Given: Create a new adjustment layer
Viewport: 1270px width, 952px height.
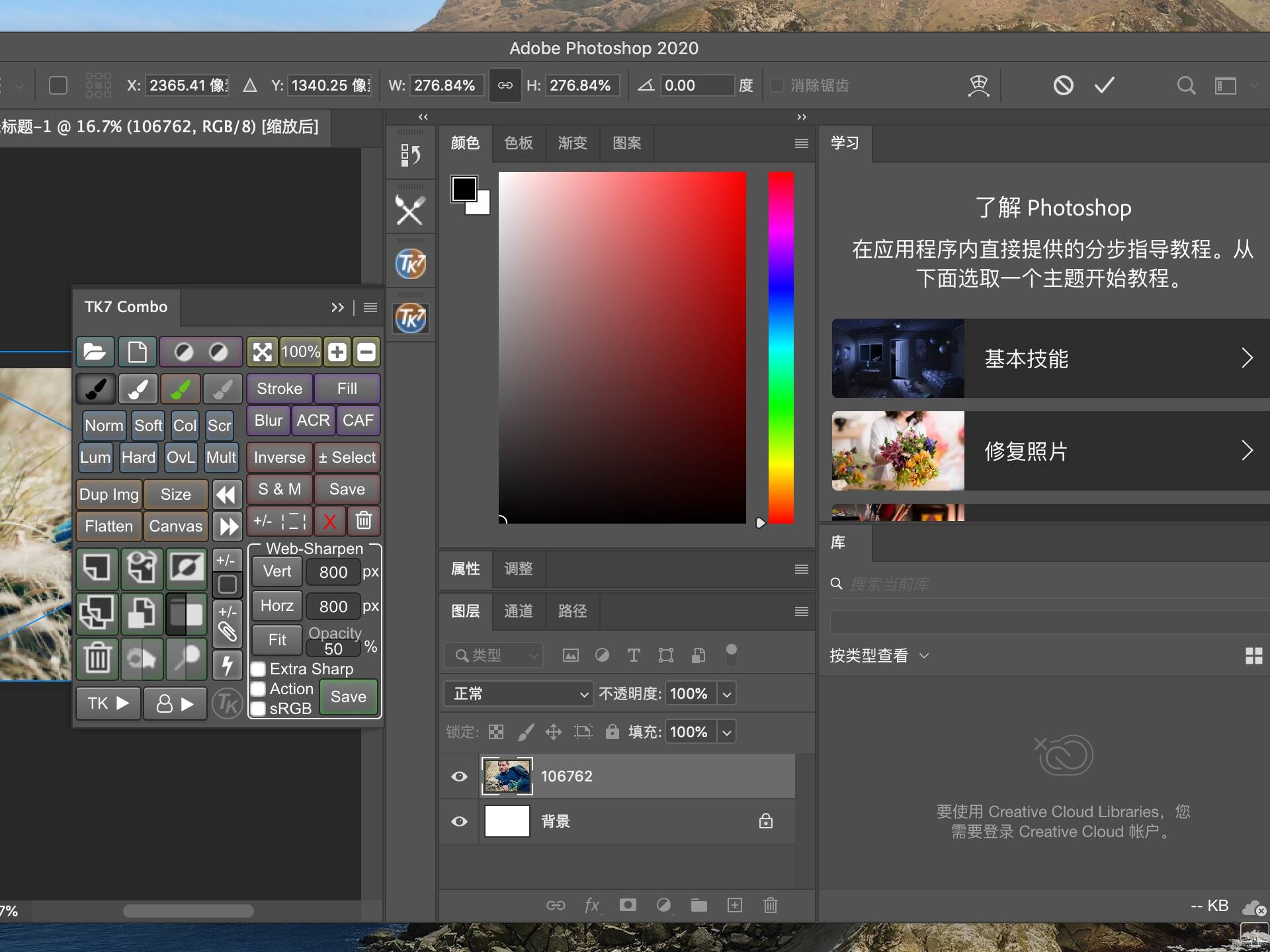Looking at the screenshot, I should click(664, 905).
